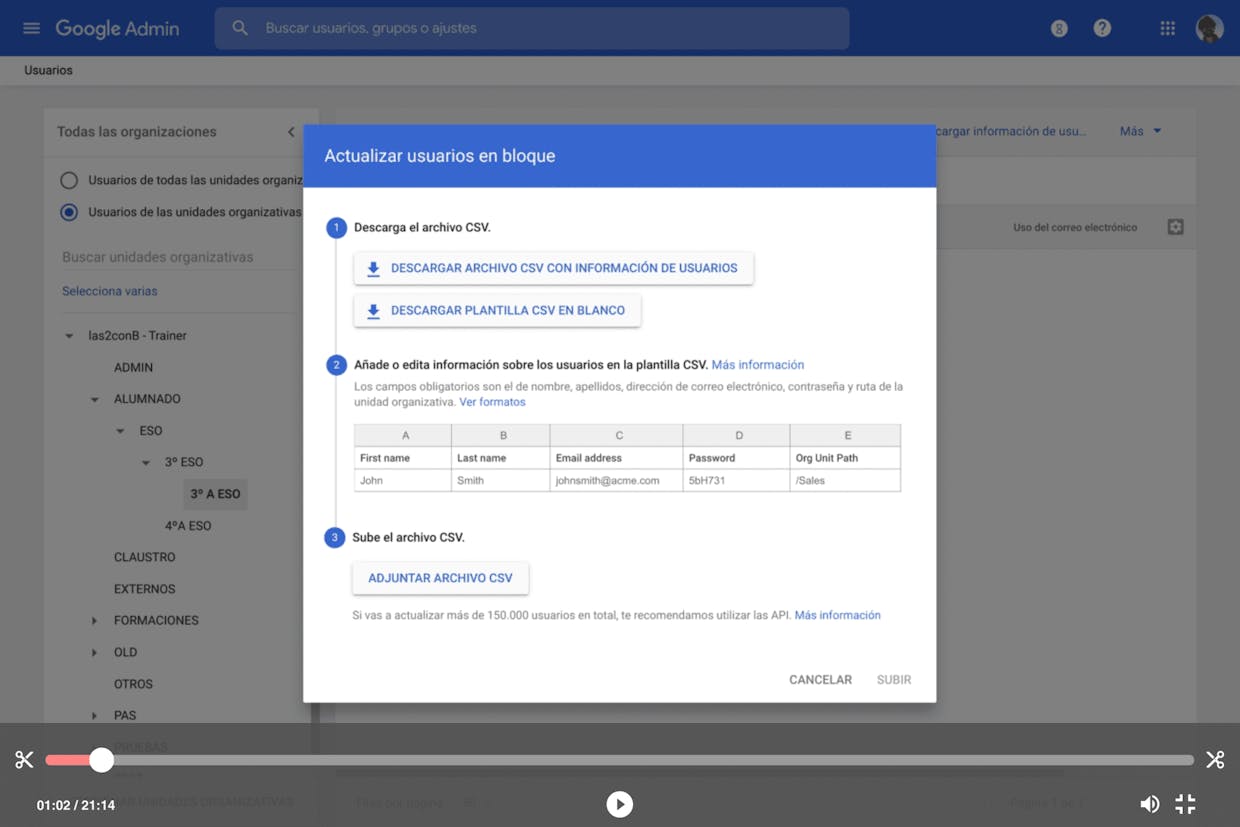The height and width of the screenshot is (827, 1240).
Task: Open 'Más información' link about the API
Action: 837,615
